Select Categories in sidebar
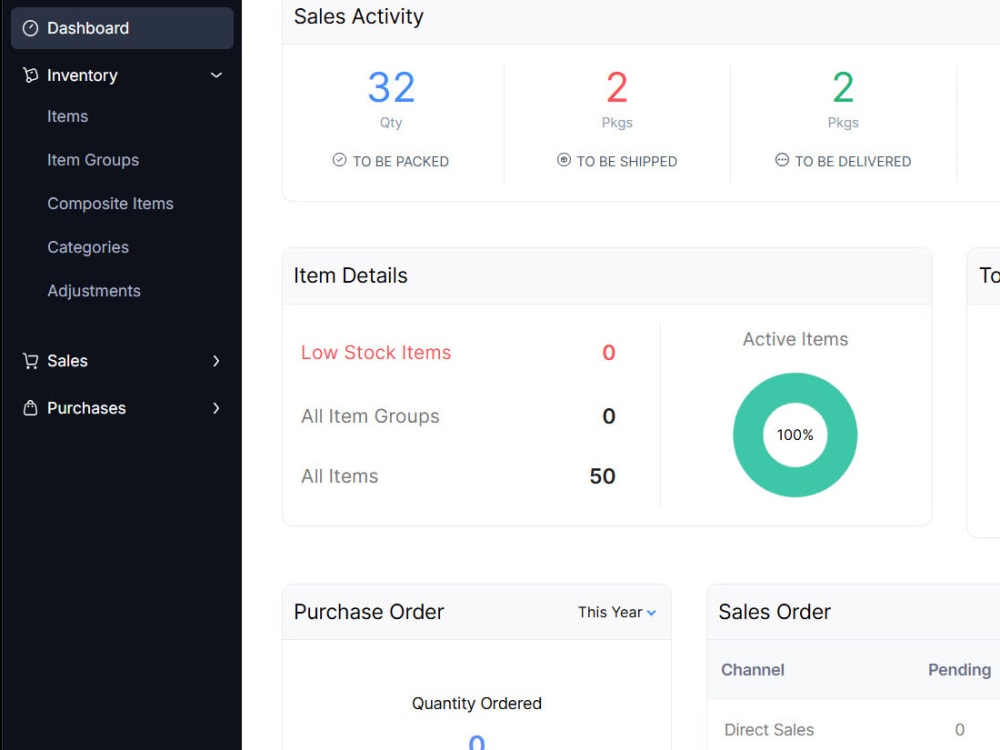1000x750 pixels. [x=88, y=247]
